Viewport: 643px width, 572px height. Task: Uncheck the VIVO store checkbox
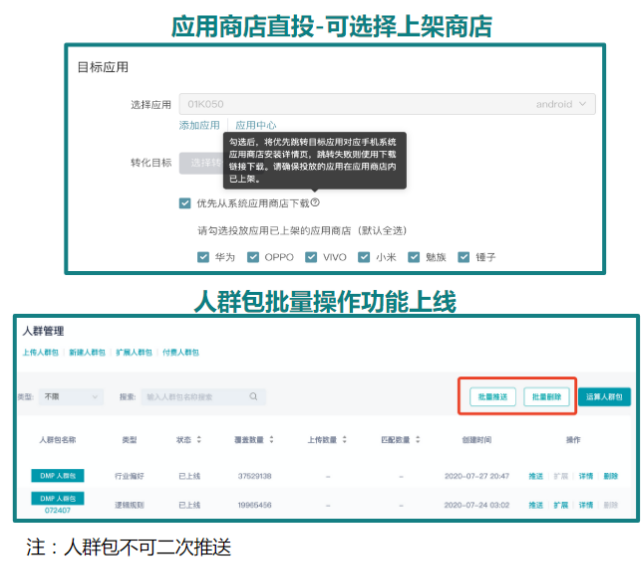point(311,257)
